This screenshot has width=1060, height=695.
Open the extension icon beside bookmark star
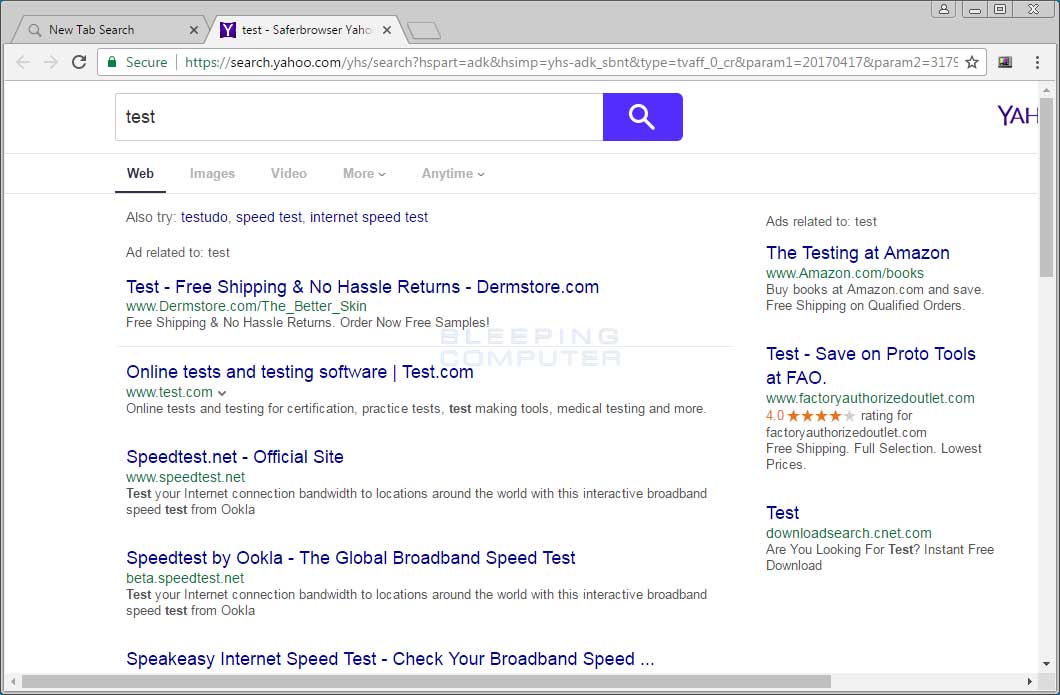click(1005, 62)
